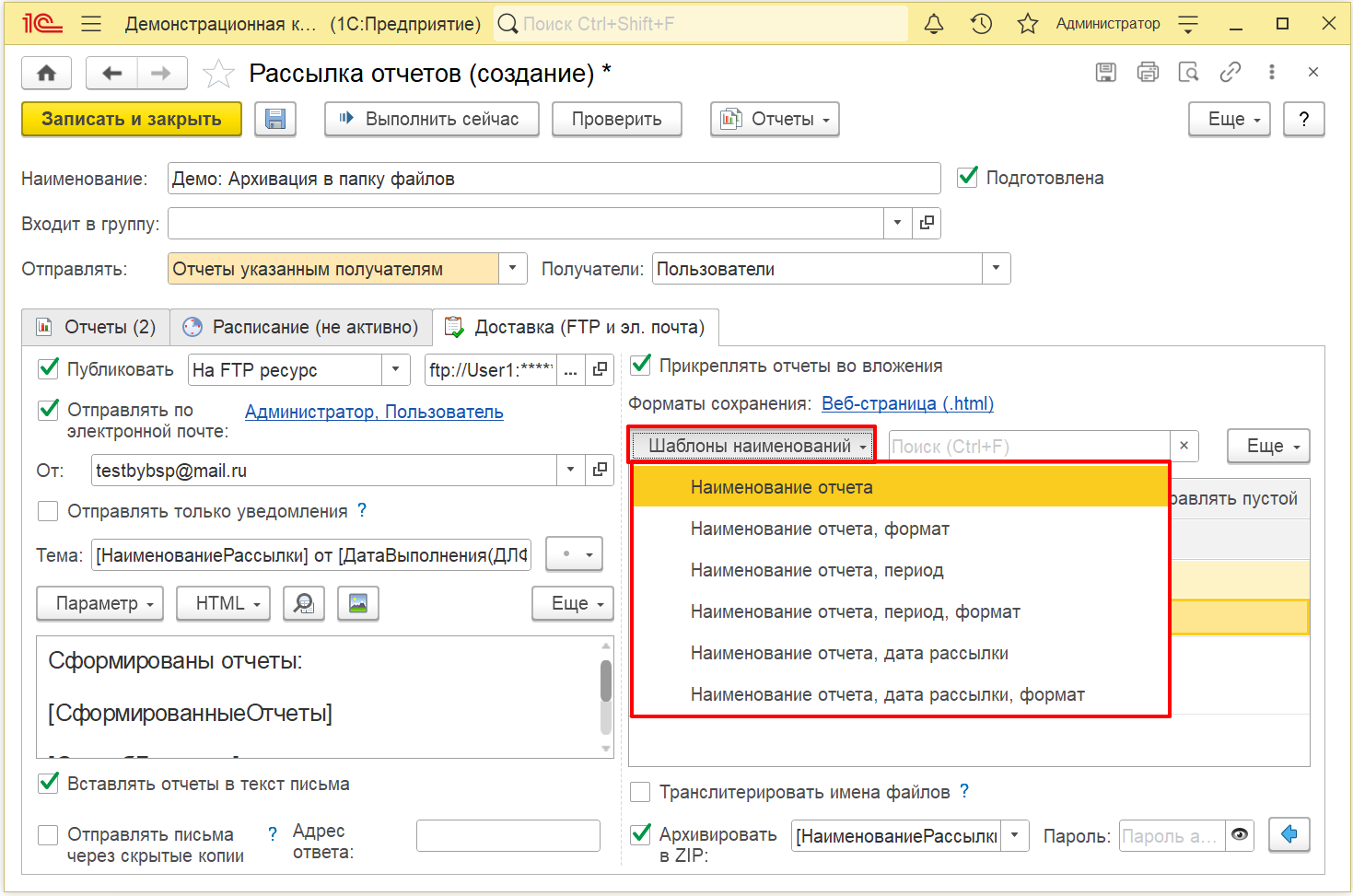This screenshot has width=1353, height=896.
Task: Choose Наименование отчета, формат template
Action: (x=901, y=529)
